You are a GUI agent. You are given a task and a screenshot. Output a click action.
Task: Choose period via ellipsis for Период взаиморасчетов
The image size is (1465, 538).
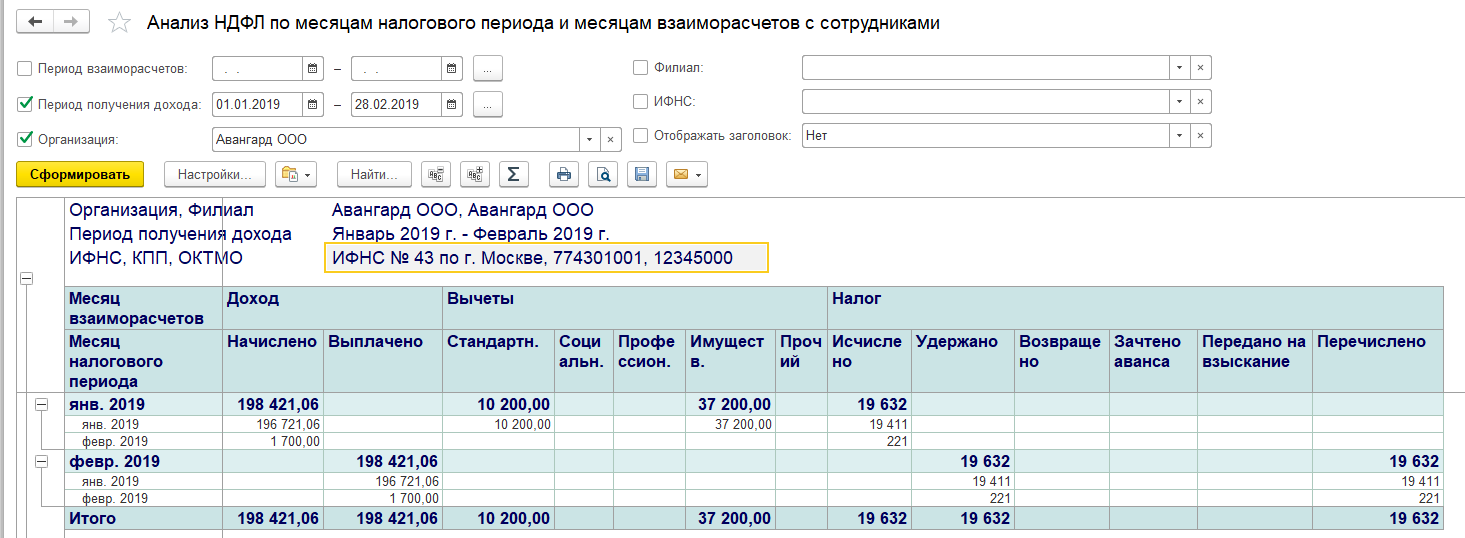(487, 69)
